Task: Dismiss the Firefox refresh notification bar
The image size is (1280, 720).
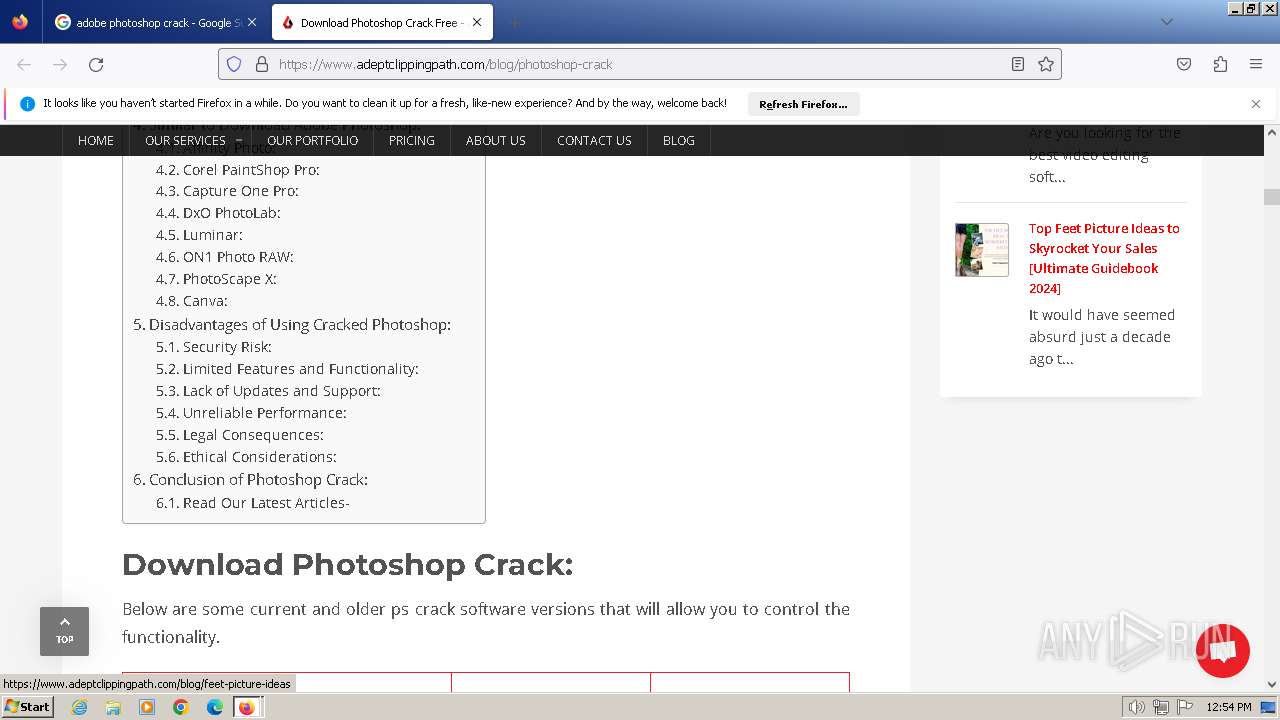Action: pyautogui.click(x=1256, y=104)
